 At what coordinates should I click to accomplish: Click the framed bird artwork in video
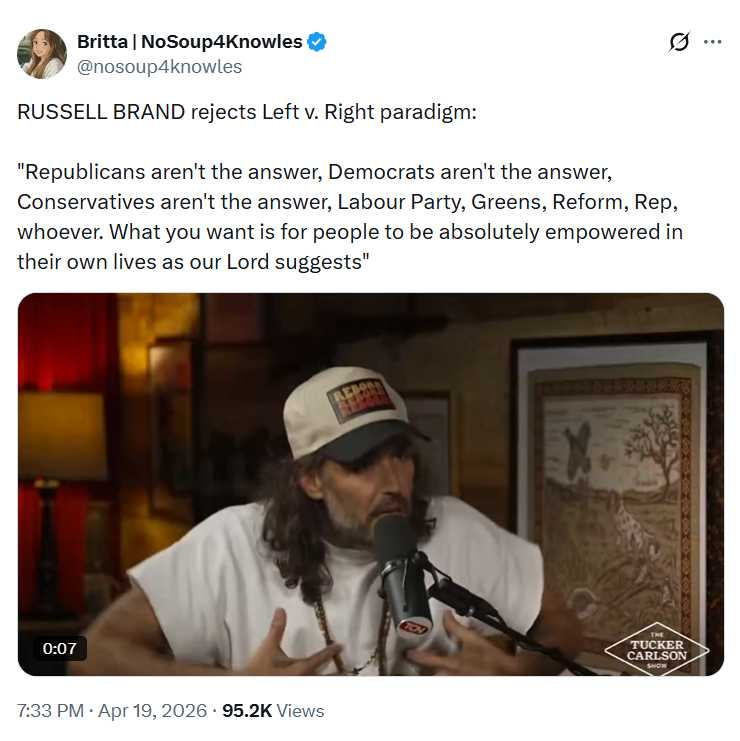(x=614, y=503)
